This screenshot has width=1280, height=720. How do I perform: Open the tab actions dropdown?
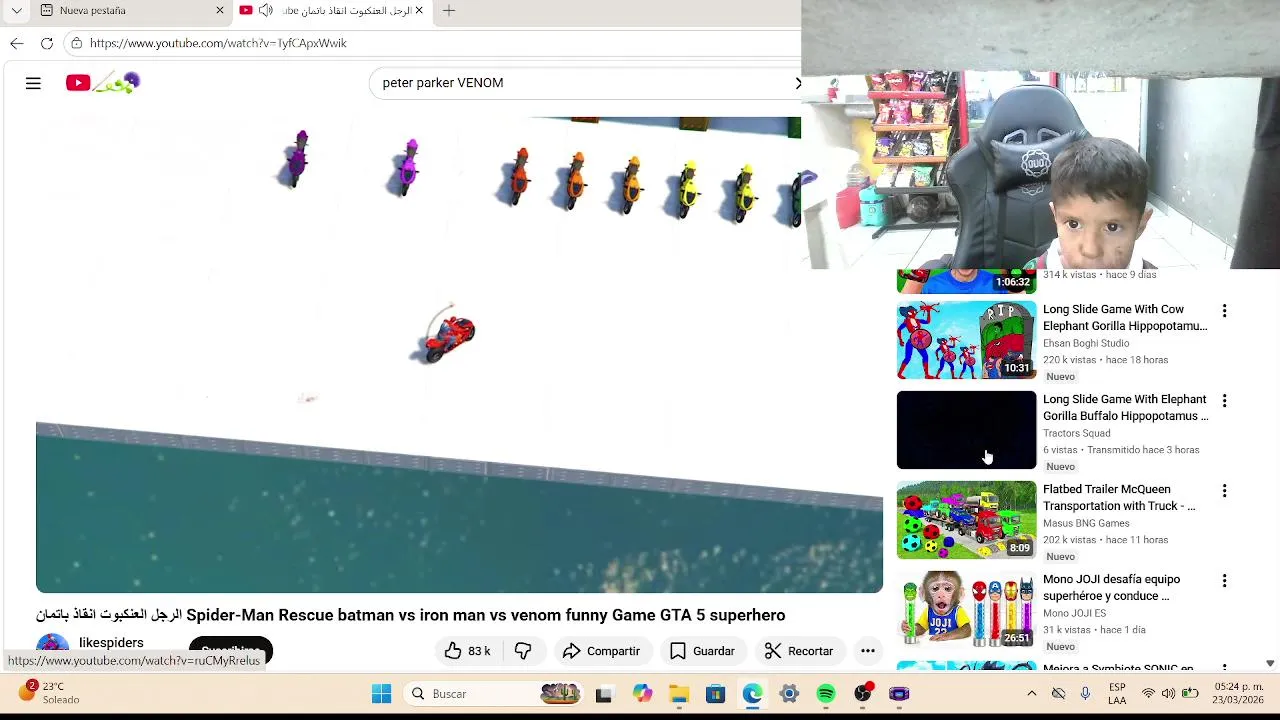coord(16,10)
